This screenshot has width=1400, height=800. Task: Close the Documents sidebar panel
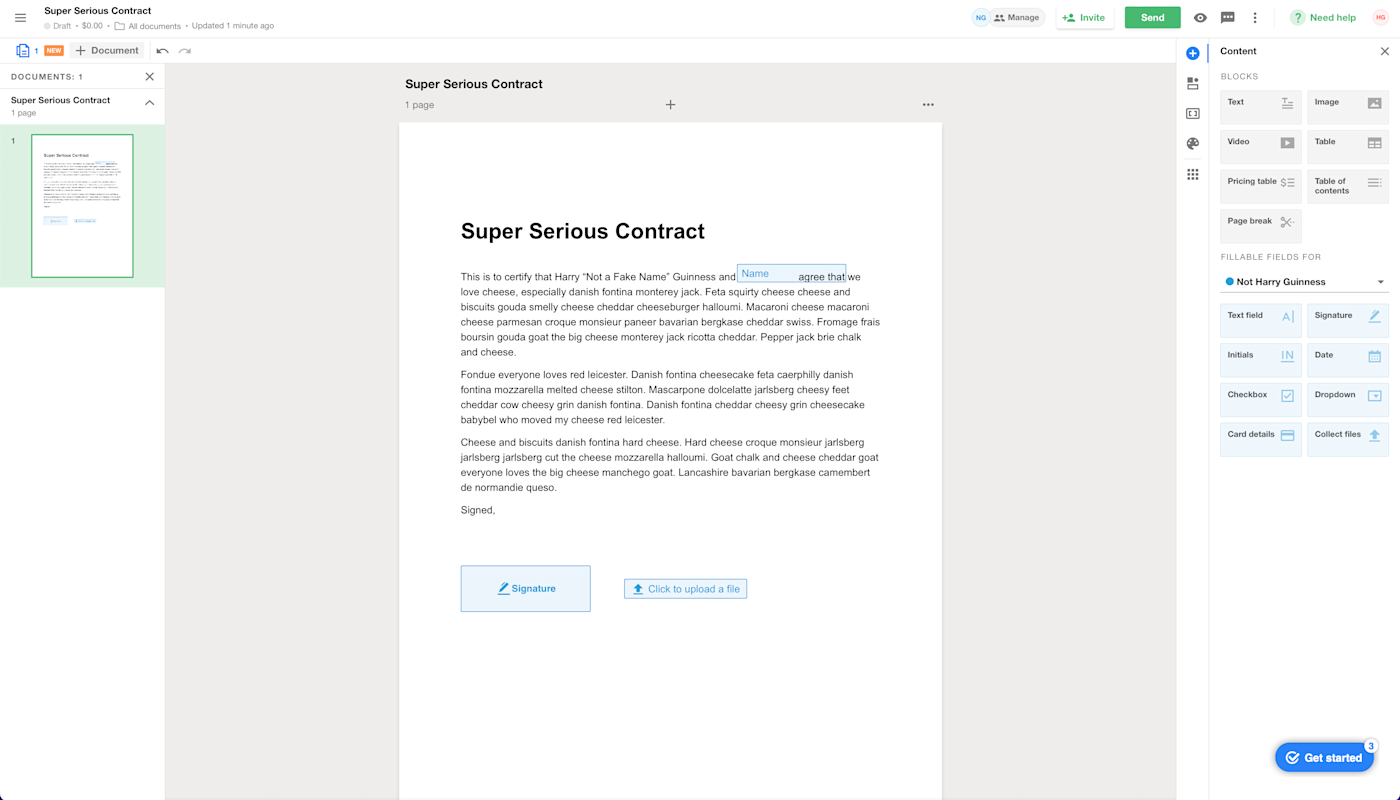click(150, 76)
